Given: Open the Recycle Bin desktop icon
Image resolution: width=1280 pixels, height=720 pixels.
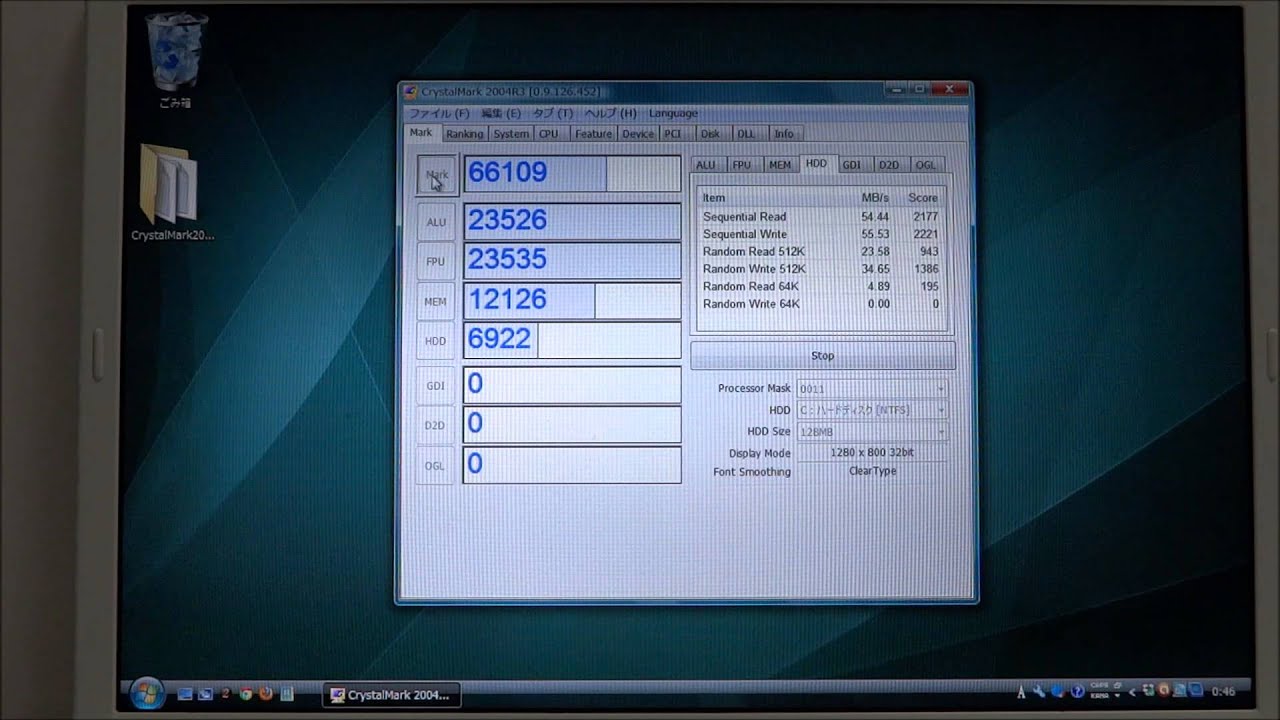Looking at the screenshot, I should 174,58.
